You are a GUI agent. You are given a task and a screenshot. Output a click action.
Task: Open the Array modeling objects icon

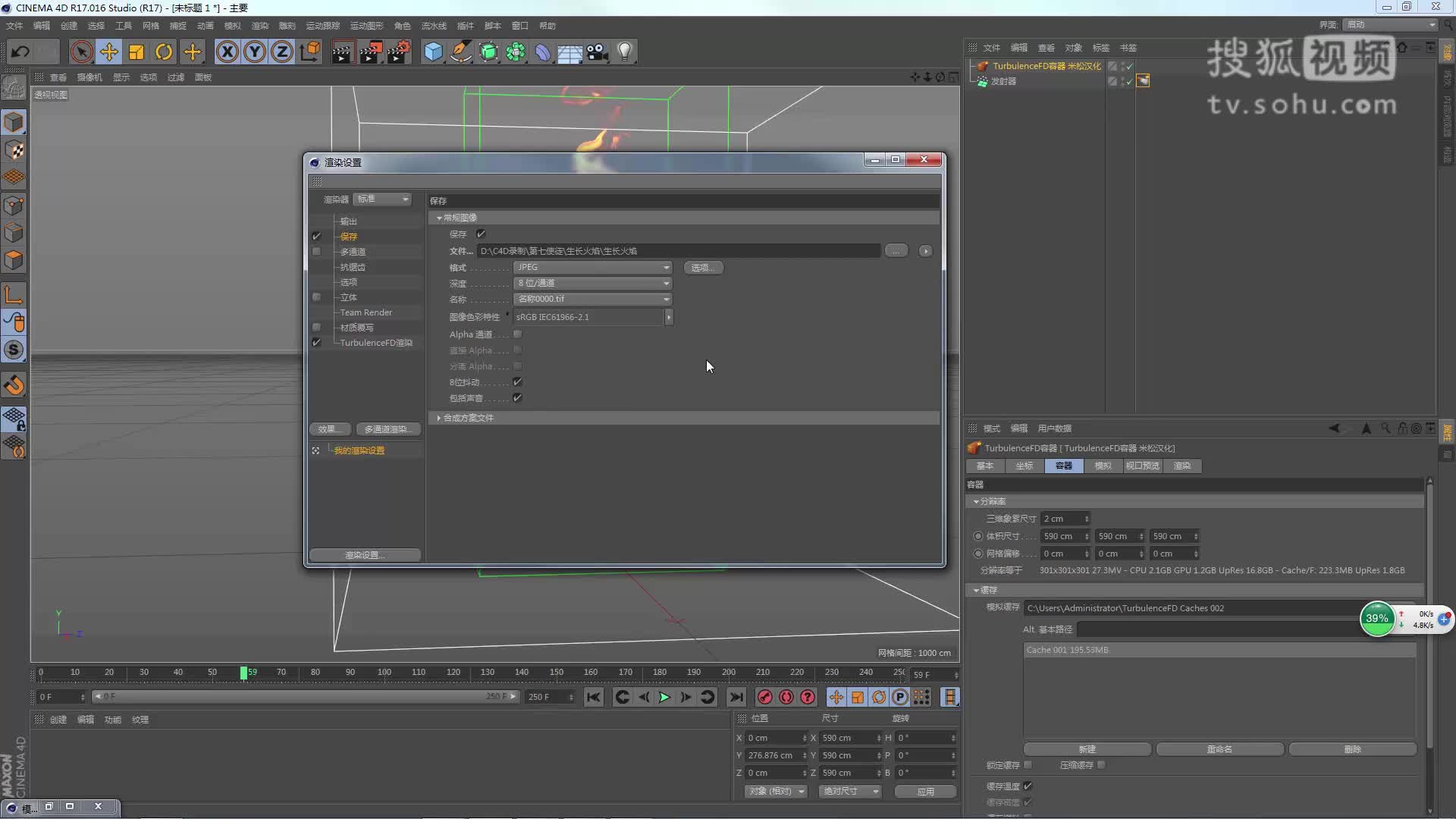(516, 52)
